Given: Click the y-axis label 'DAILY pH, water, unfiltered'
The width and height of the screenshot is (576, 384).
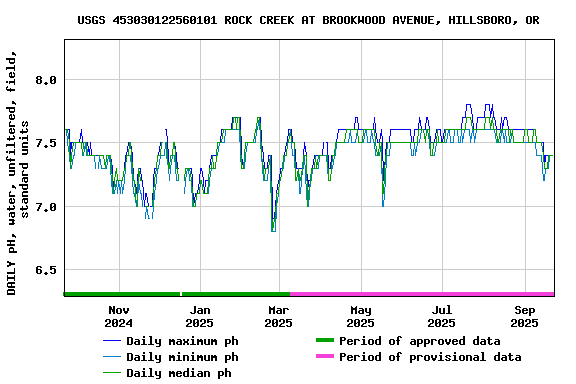Looking at the screenshot, I should (17, 173).
